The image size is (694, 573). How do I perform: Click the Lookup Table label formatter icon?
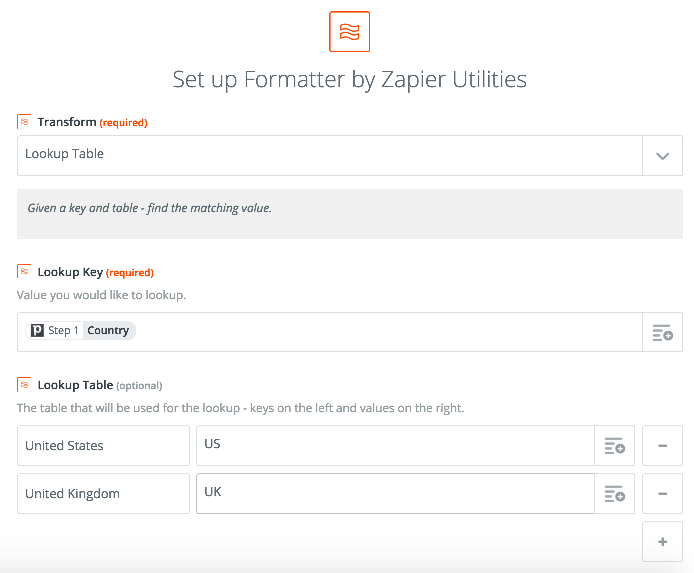[24, 385]
